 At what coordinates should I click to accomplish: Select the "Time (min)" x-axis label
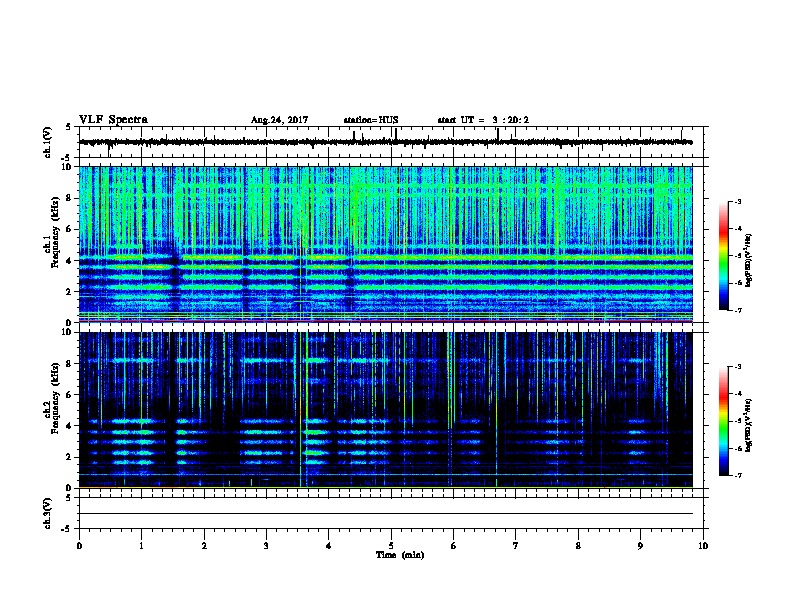(x=400, y=555)
